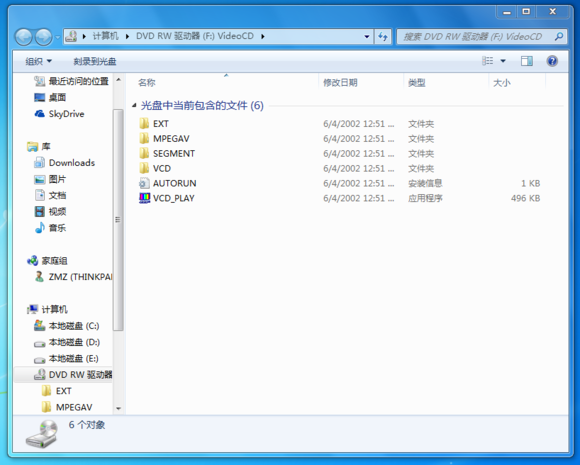Open the 组织 menu
Viewport: 580px width, 465px height.
pyautogui.click(x=38, y=61)
